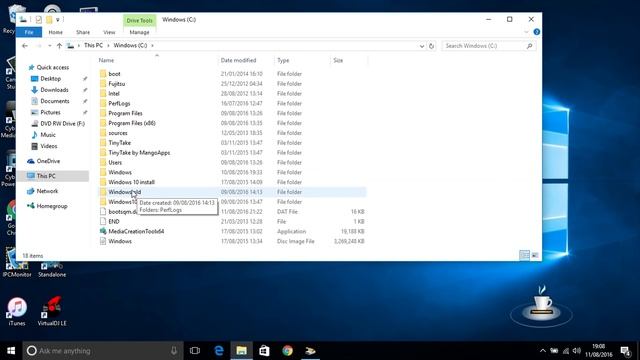The image size is (640, 360).
Task: Select Music in the navigation pane
Action: pos(48,135)
